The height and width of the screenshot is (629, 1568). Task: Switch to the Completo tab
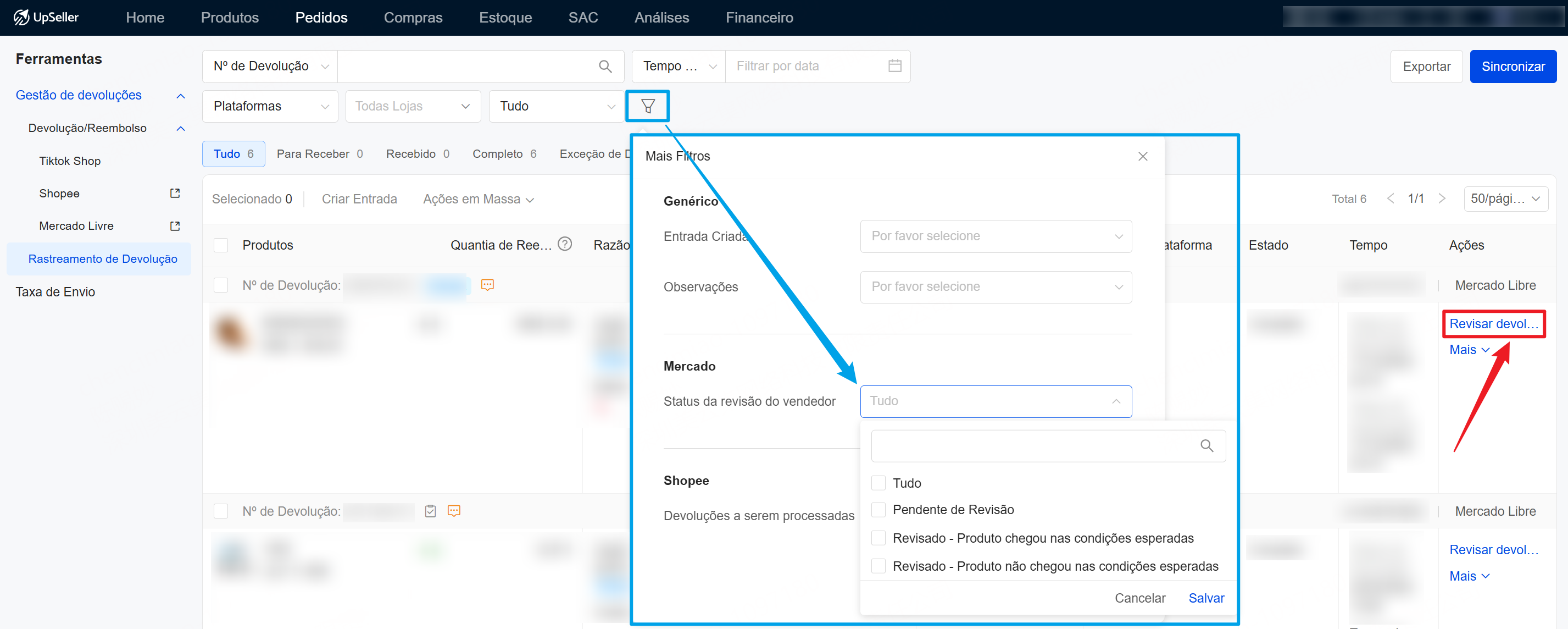coord(504,154)
